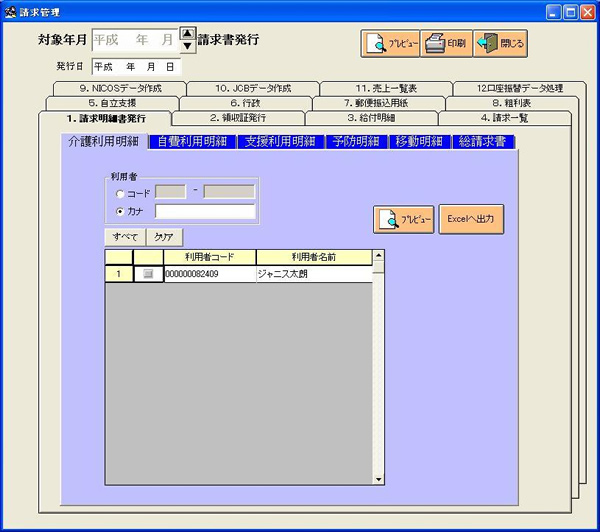
Task: Decrease 対象年月 with down arrow
Action: coord(187,46)
